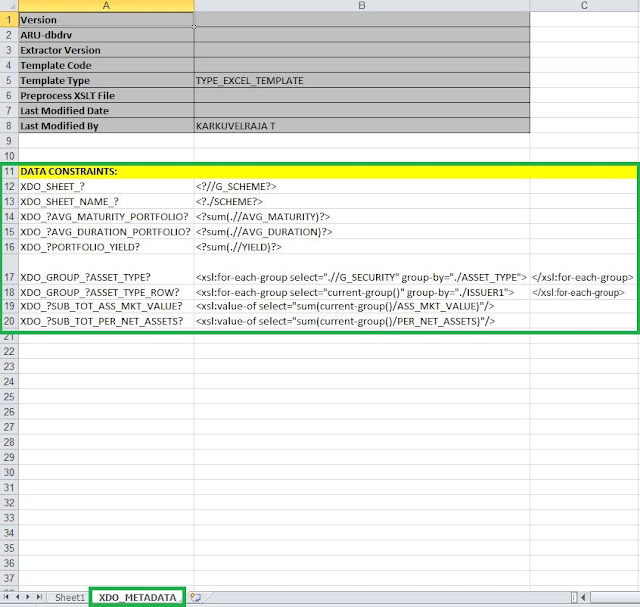Click the 'Preprocess XSLT File' cell
The height and width of the screenshot is (607, 640).
(x=106, y=96)
